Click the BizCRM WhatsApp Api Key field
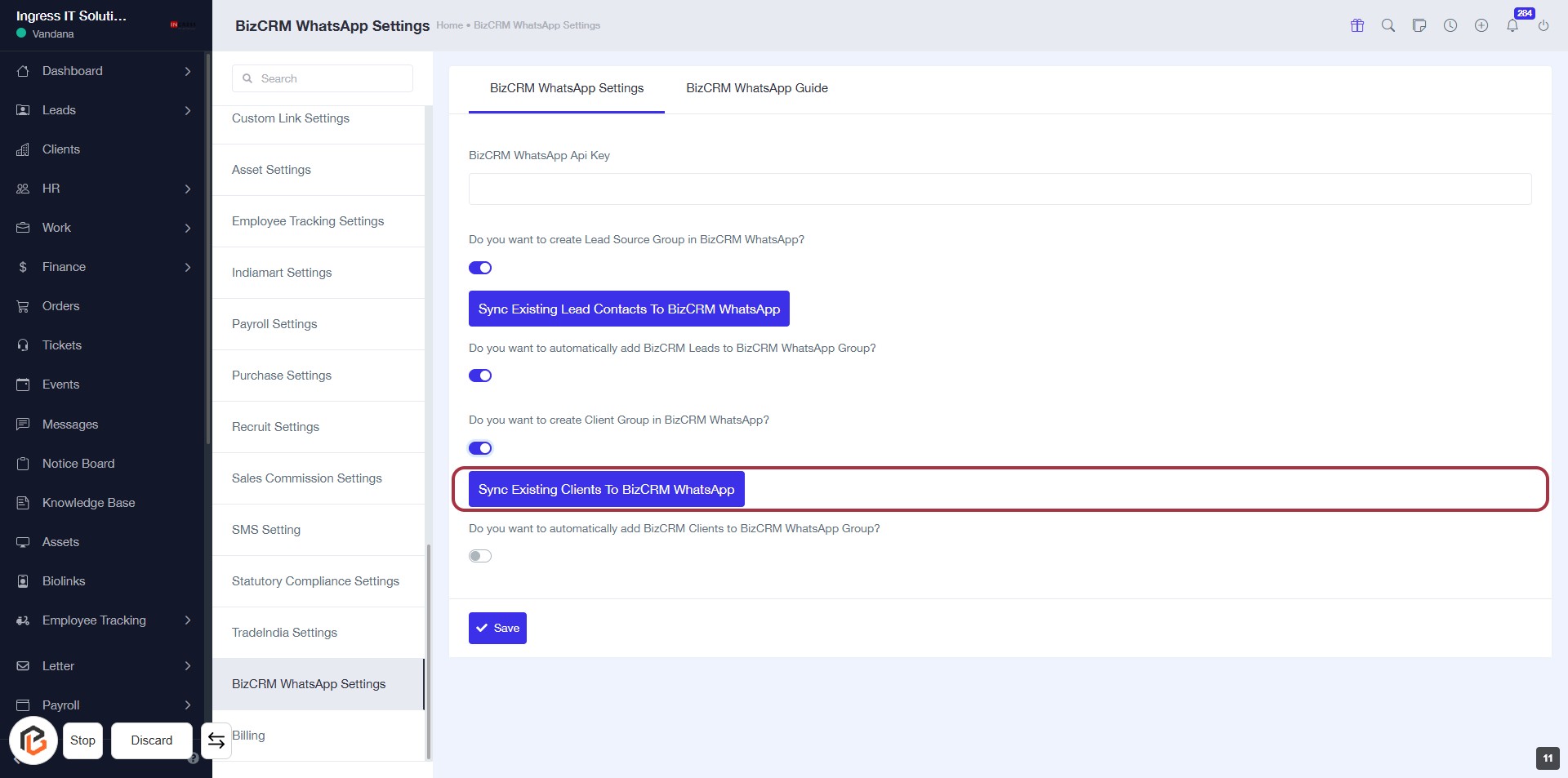This screenshot has width=1568, height=778. [x=1000, y=189]
